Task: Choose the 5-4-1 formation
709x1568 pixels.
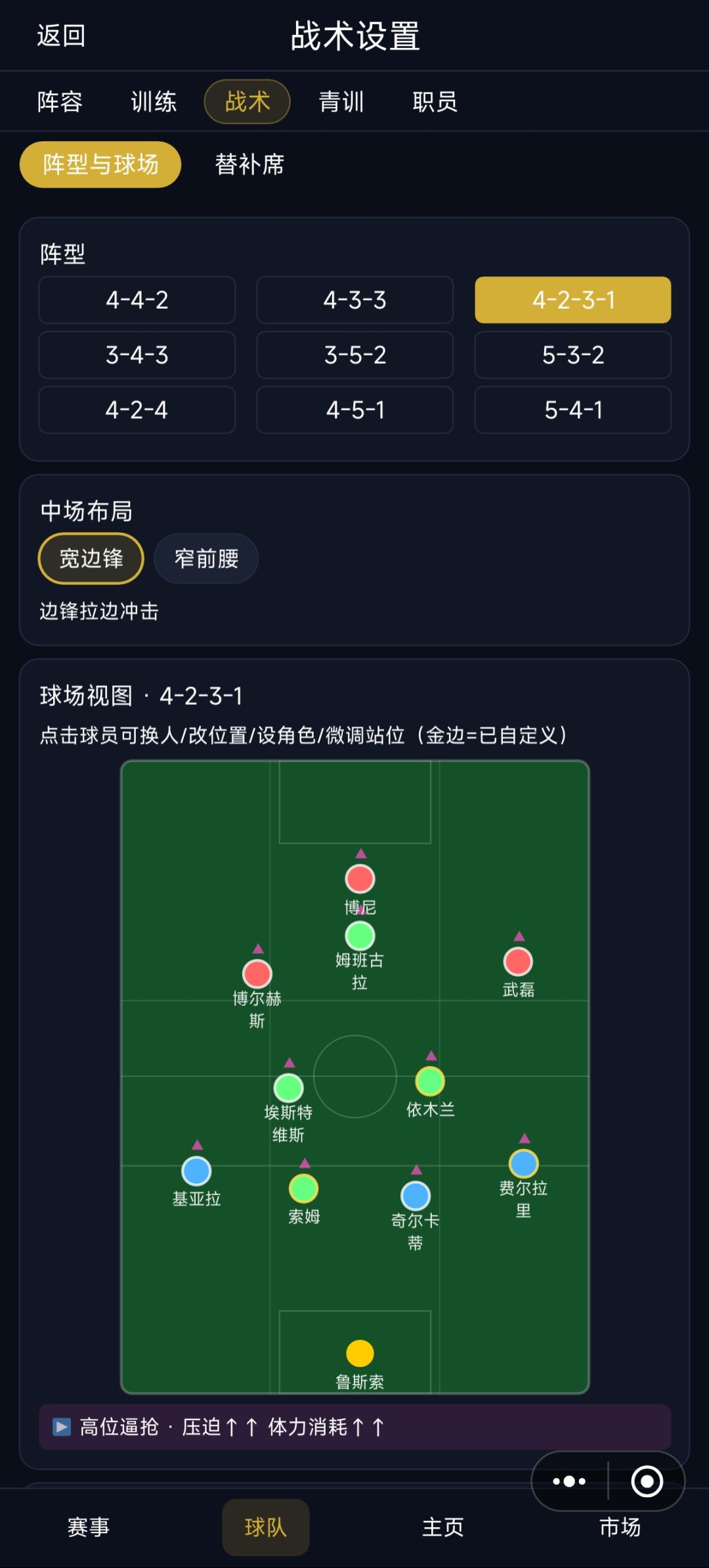Action: (573, 410)
